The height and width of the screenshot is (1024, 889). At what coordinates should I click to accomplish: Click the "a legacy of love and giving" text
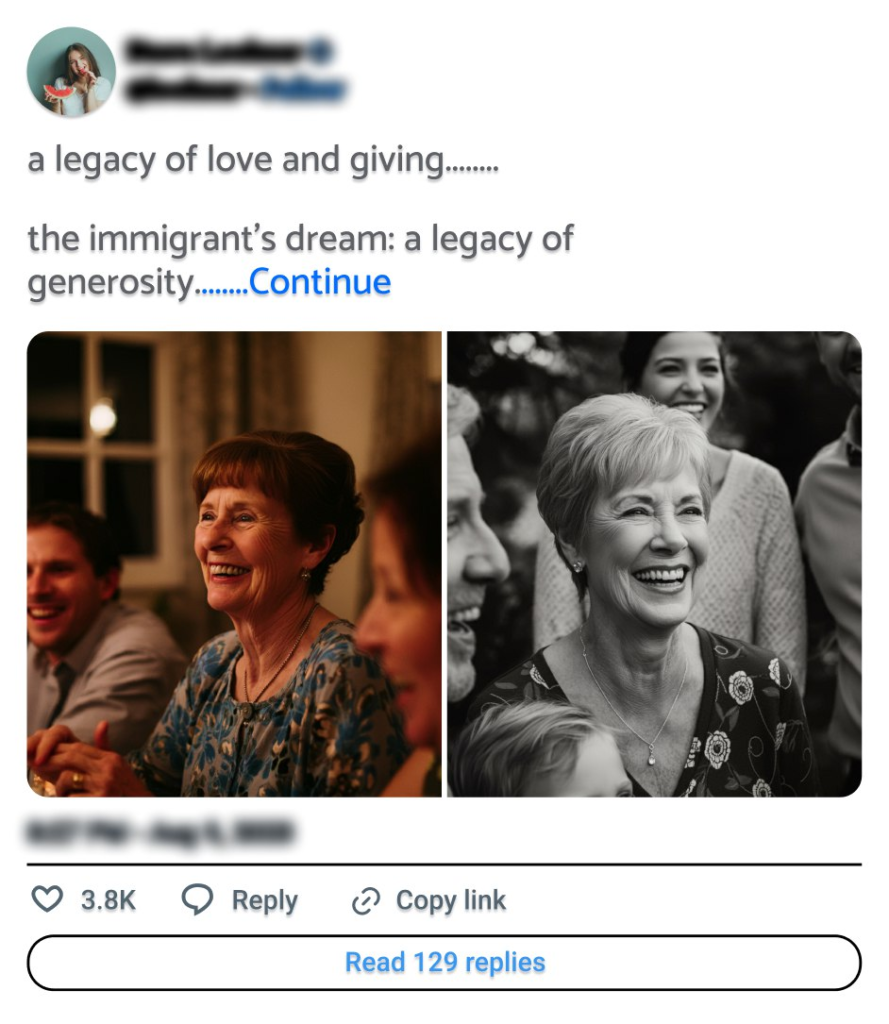235,160
